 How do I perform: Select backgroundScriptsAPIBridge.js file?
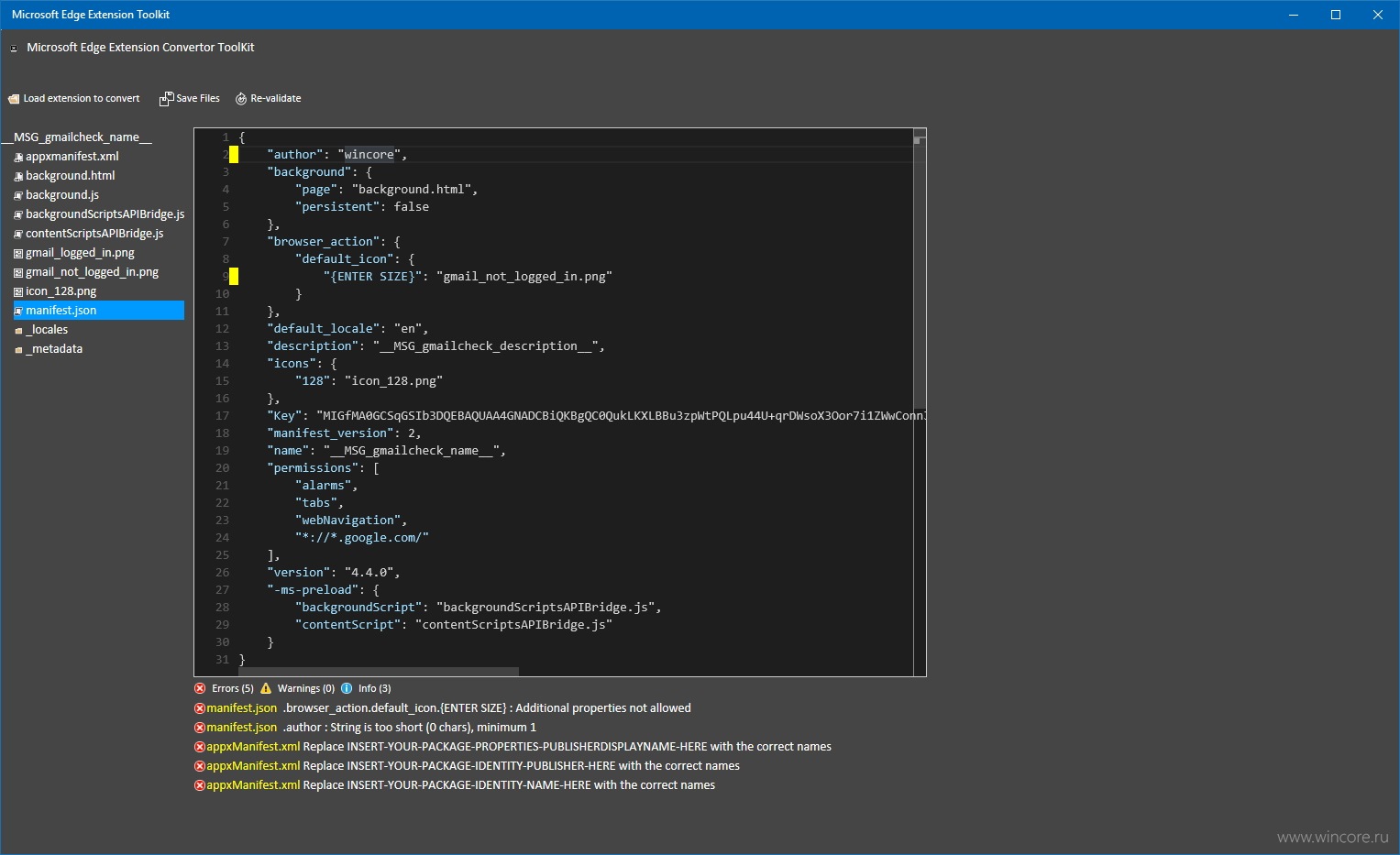tap(105, 214)
